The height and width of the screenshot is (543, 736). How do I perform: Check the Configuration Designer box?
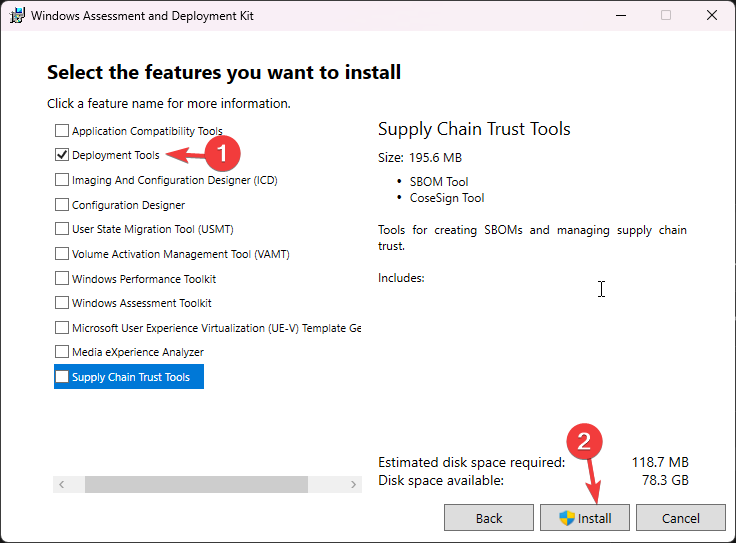(62, 205)
